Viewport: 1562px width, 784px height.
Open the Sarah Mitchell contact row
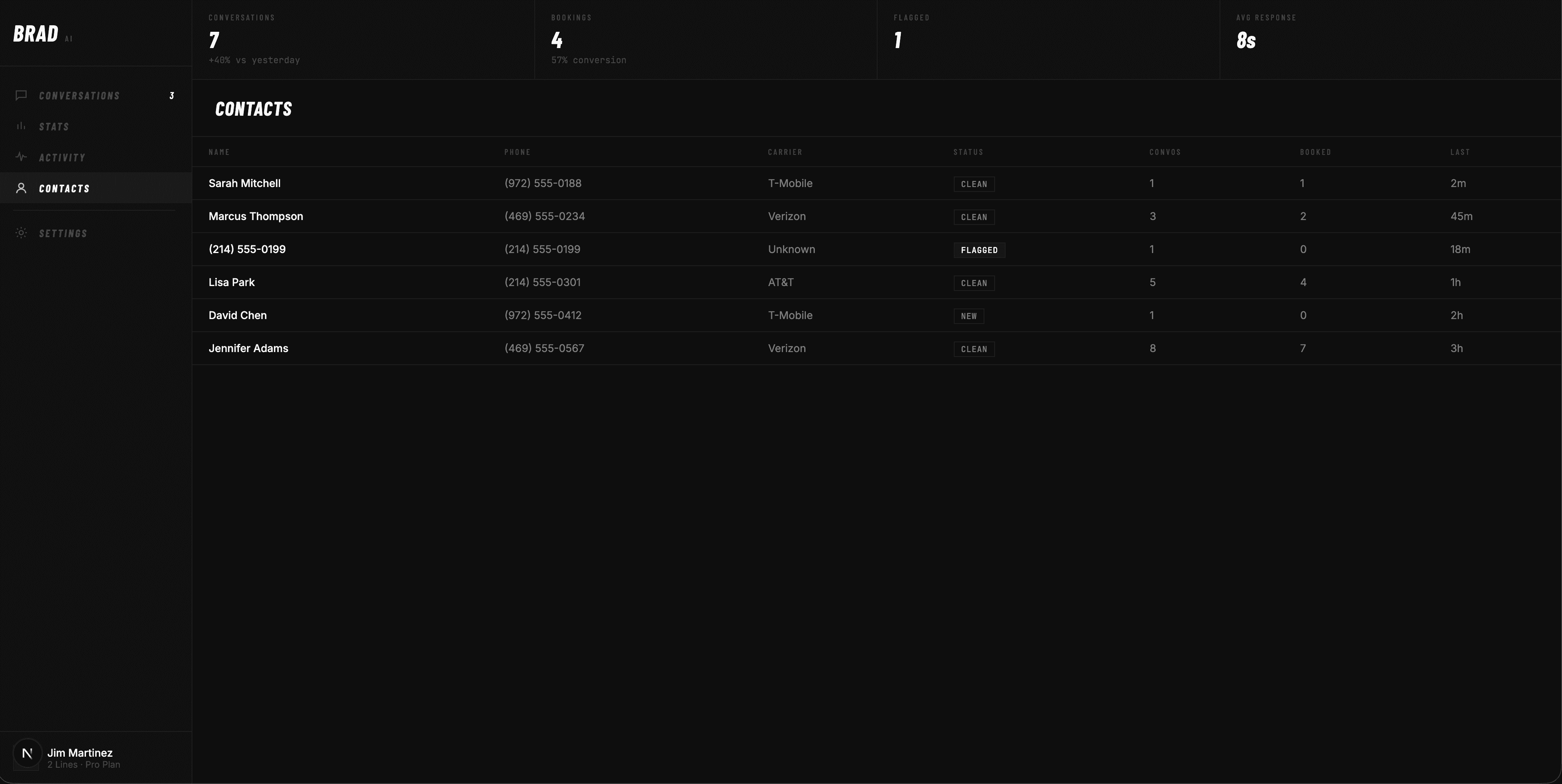pyautogui.click(x=244, y=183)
